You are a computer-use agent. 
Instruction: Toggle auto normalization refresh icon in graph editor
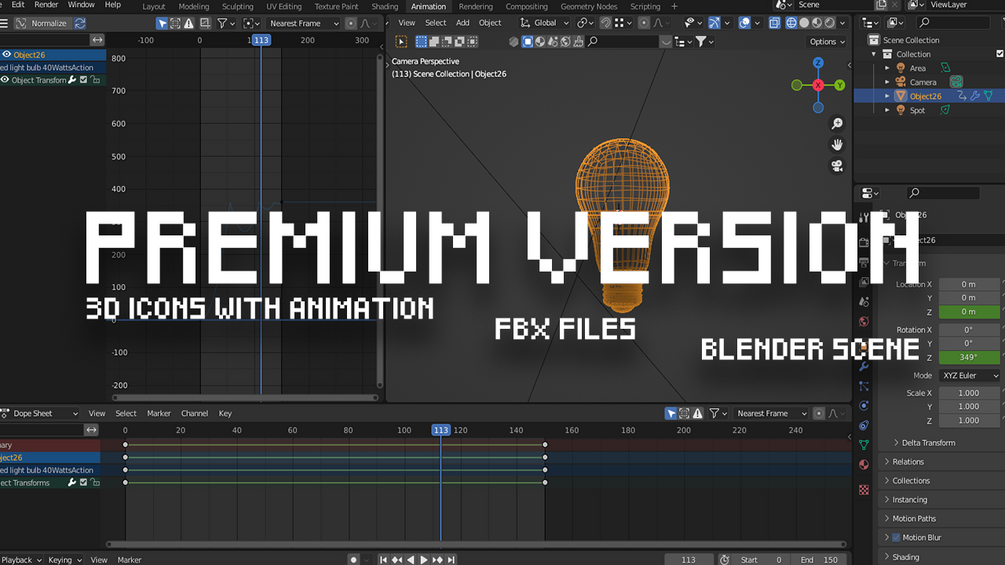(x=80, y=23)
